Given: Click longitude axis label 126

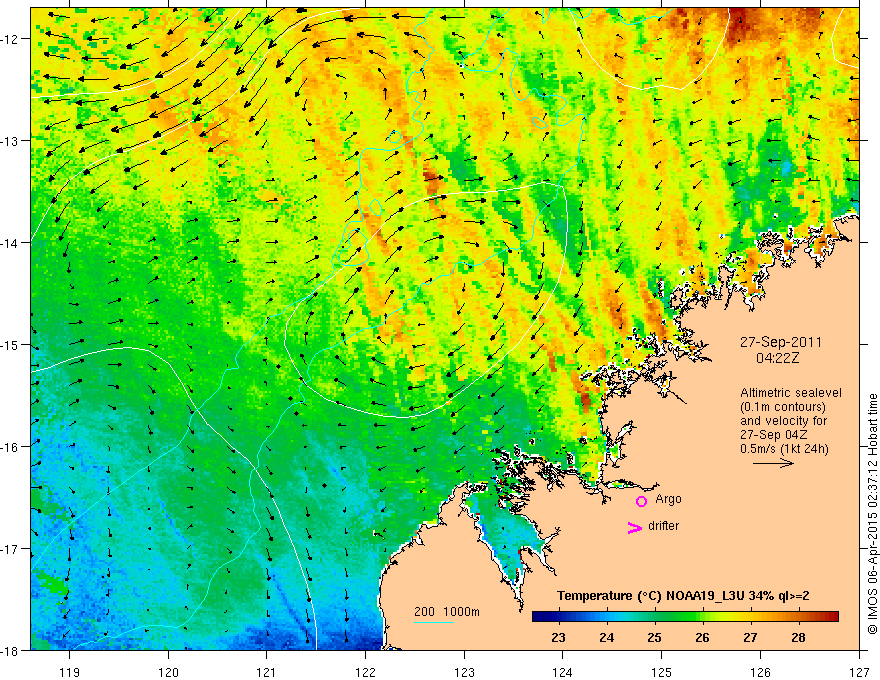Looking at the screenshot, I should coord(760,672).
